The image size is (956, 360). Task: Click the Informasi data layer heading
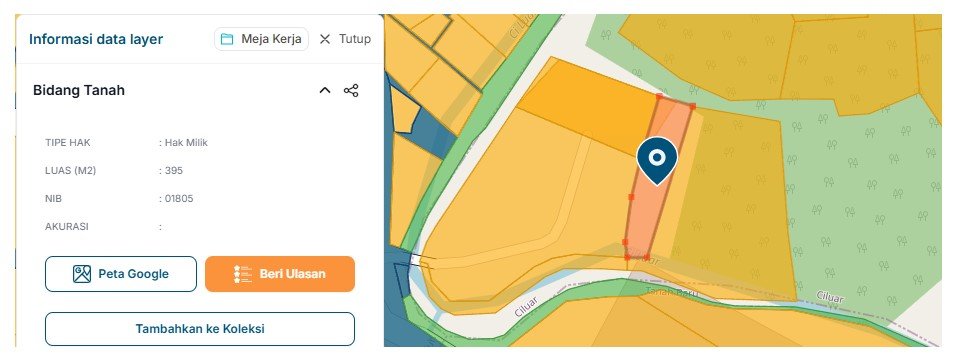96,39
